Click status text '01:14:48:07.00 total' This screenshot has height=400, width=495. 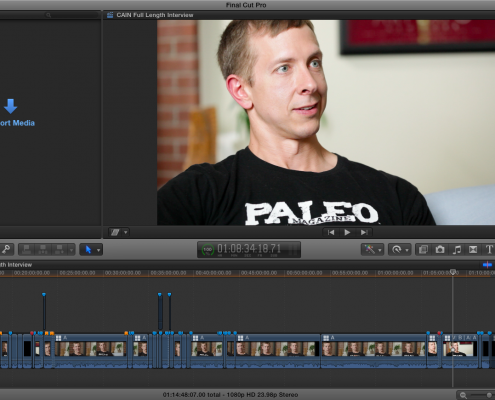coord(192,395)
